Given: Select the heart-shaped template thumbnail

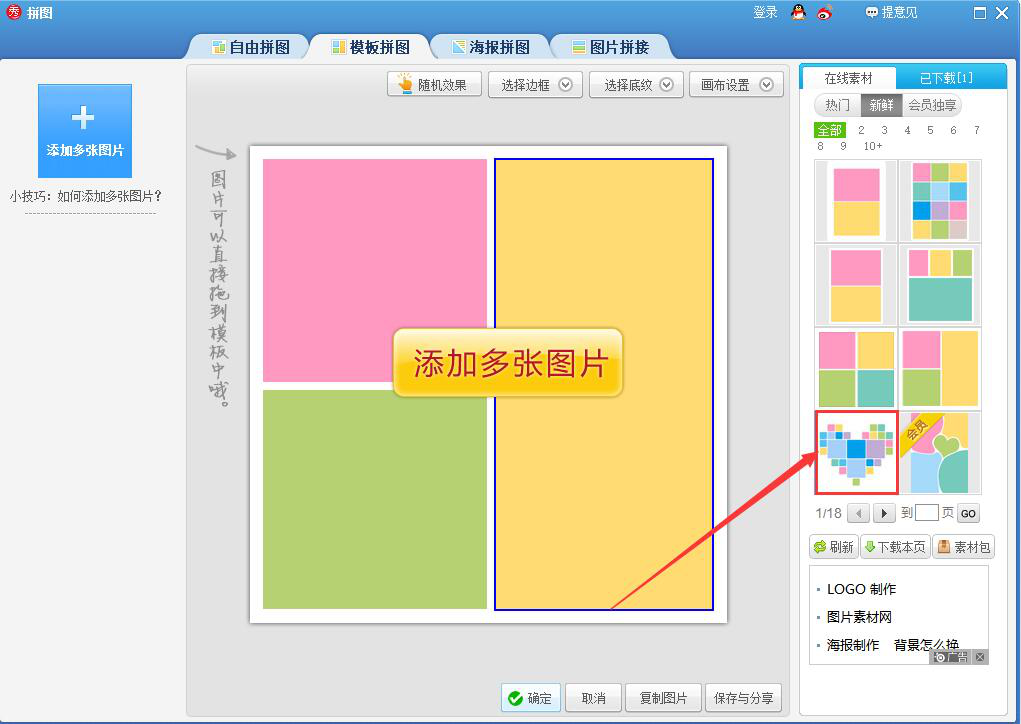Looking at the screenshot, I should (x=856, y=452).
